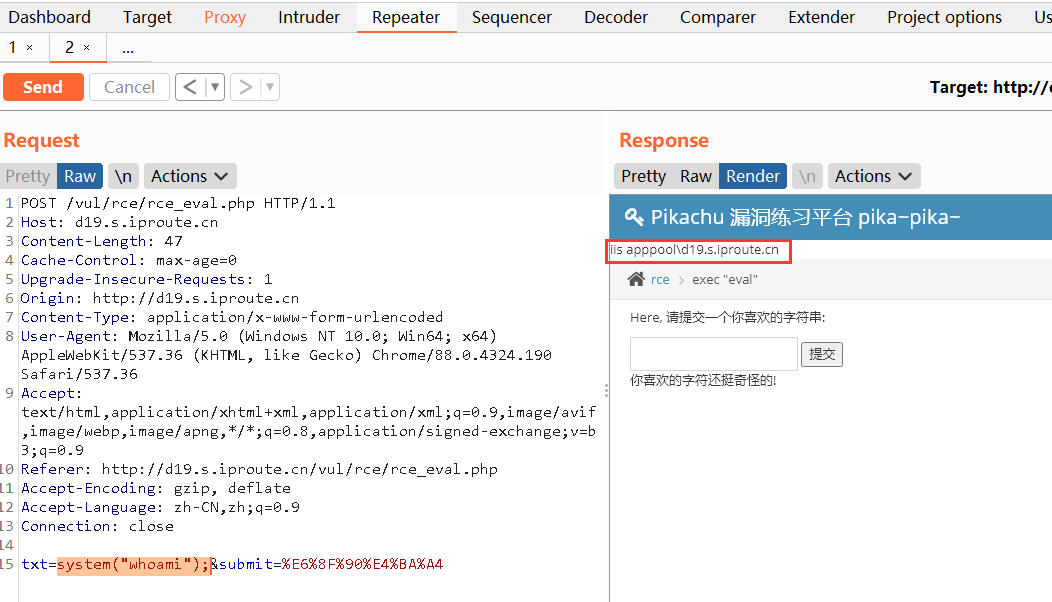This screenshot has width=1052, height=602.
Task: Open the Comparer tab
Action: (x=717, y=16)
